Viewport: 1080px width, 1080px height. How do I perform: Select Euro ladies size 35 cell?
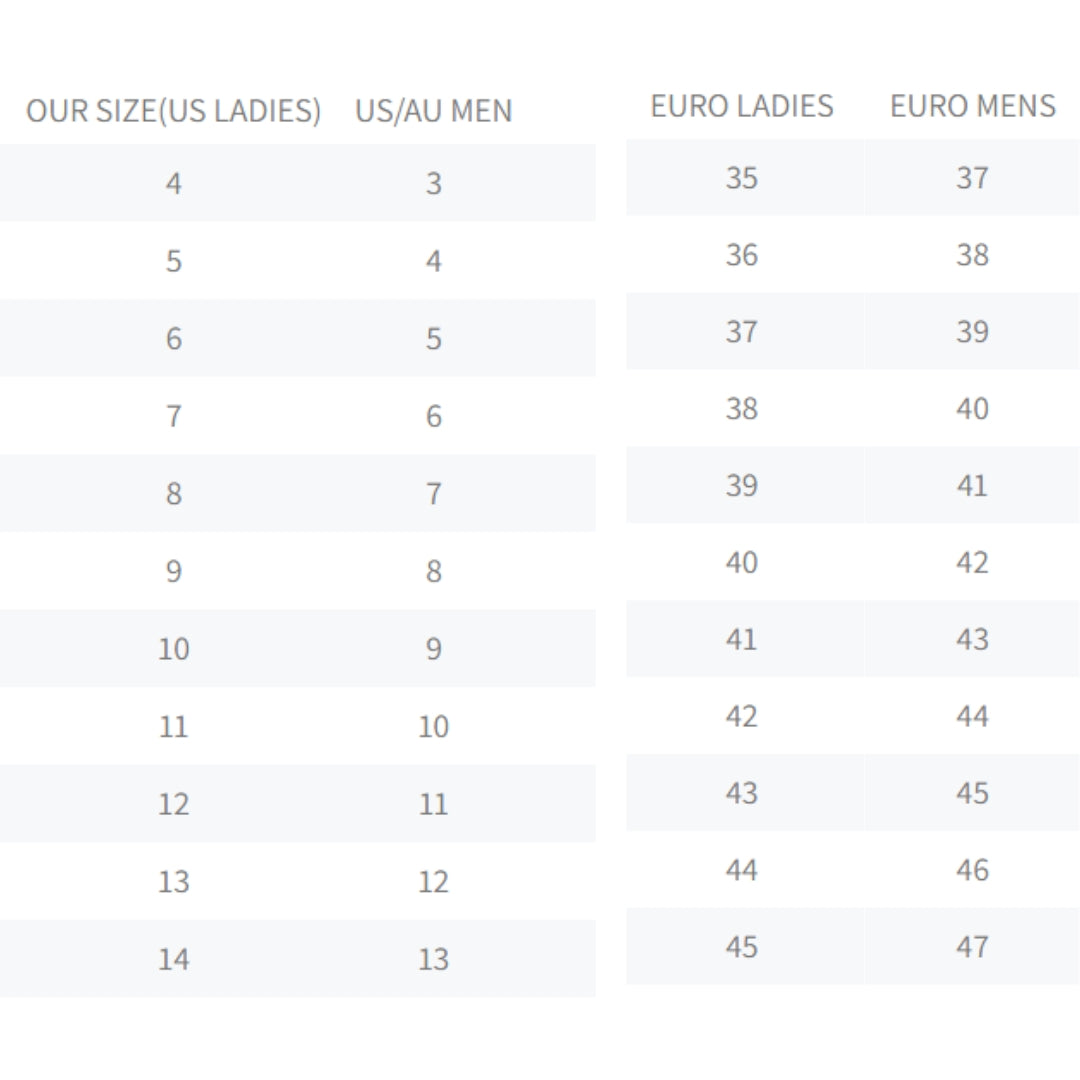coord(742,178)
